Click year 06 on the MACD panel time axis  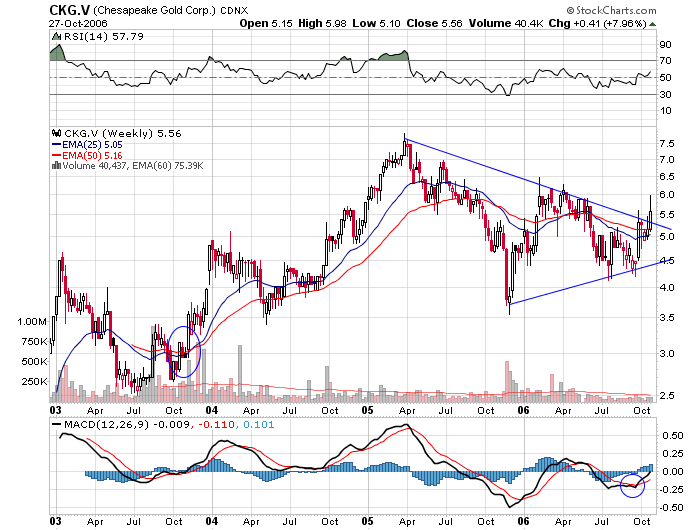pyautogui.click(x=523, y=521)
